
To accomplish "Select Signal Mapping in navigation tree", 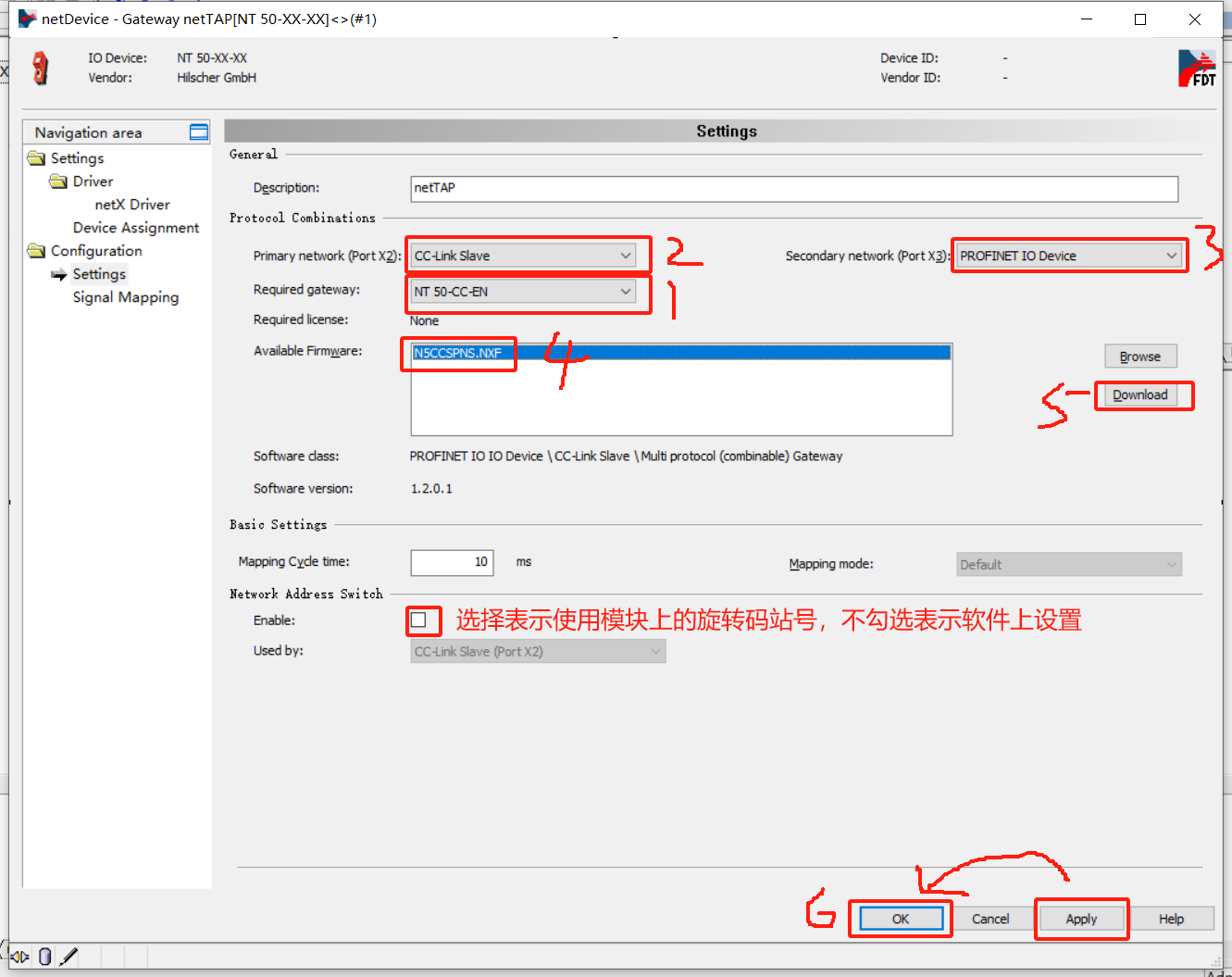I will tap(126, 297).
